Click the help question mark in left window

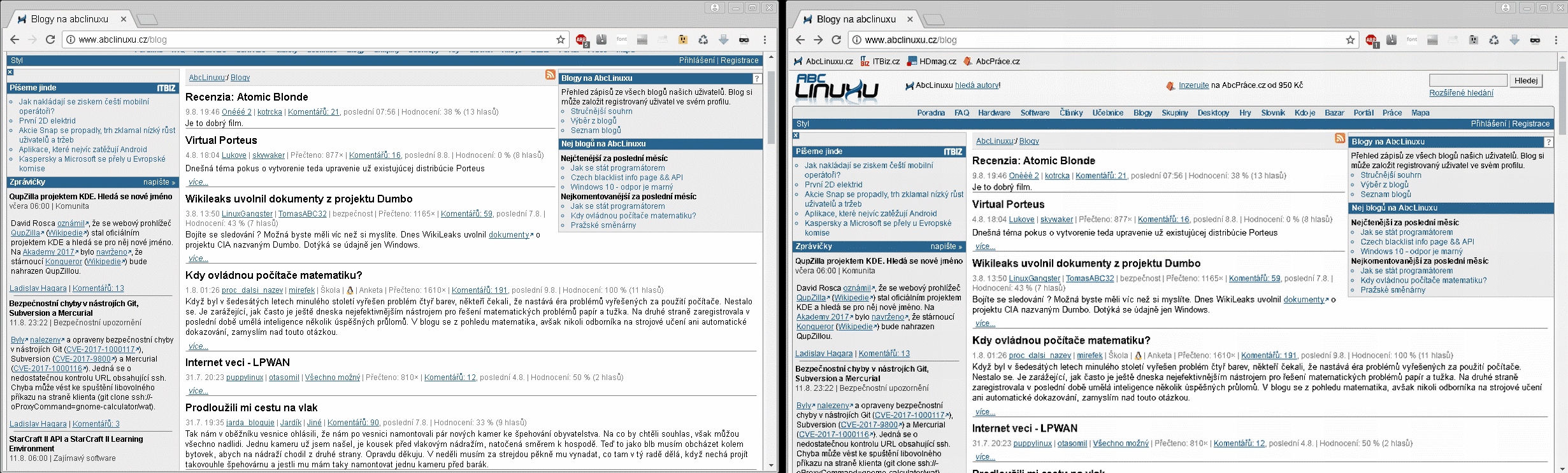click(757, 78)
